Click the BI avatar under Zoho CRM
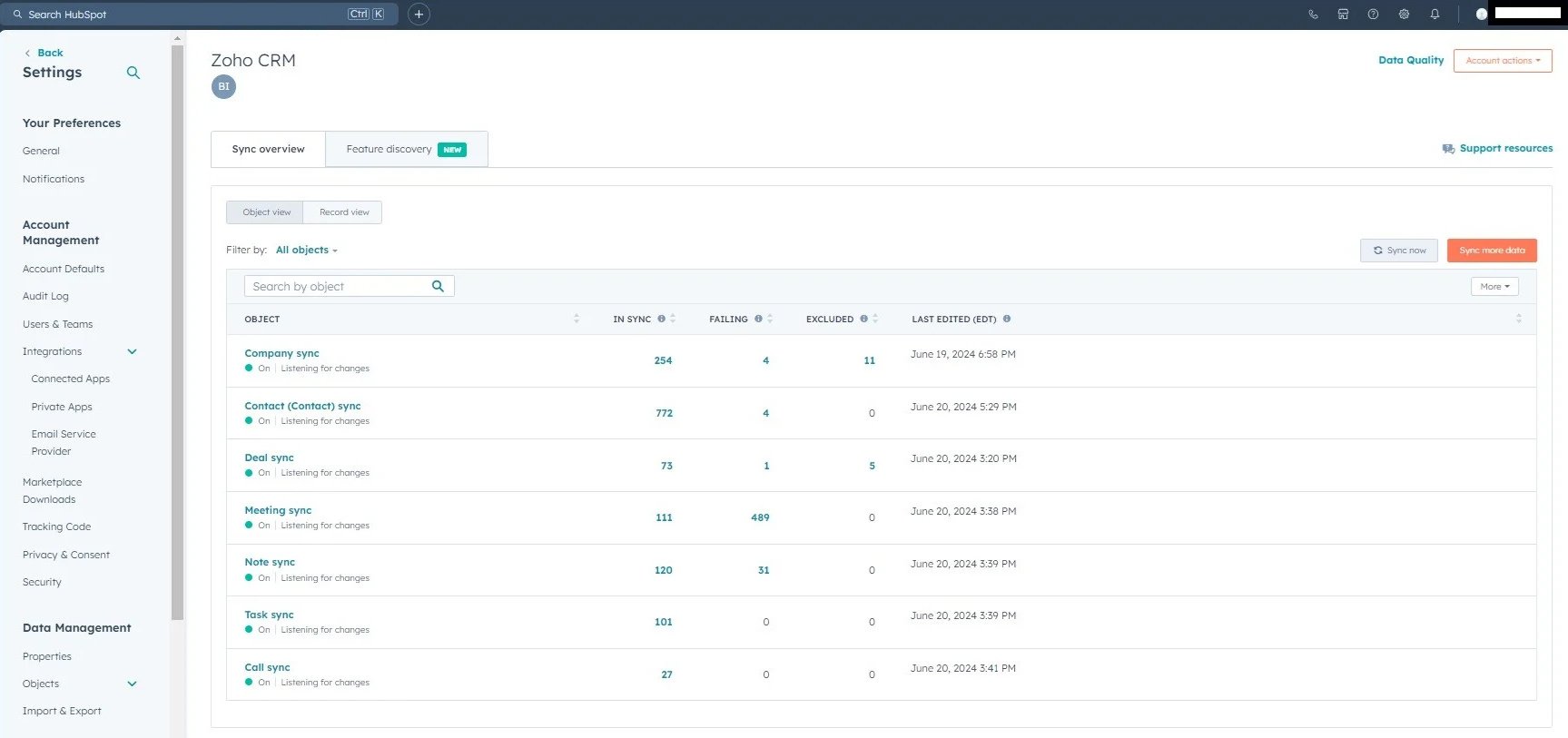This screenshot has height=738, width=1568. point(223,87)
